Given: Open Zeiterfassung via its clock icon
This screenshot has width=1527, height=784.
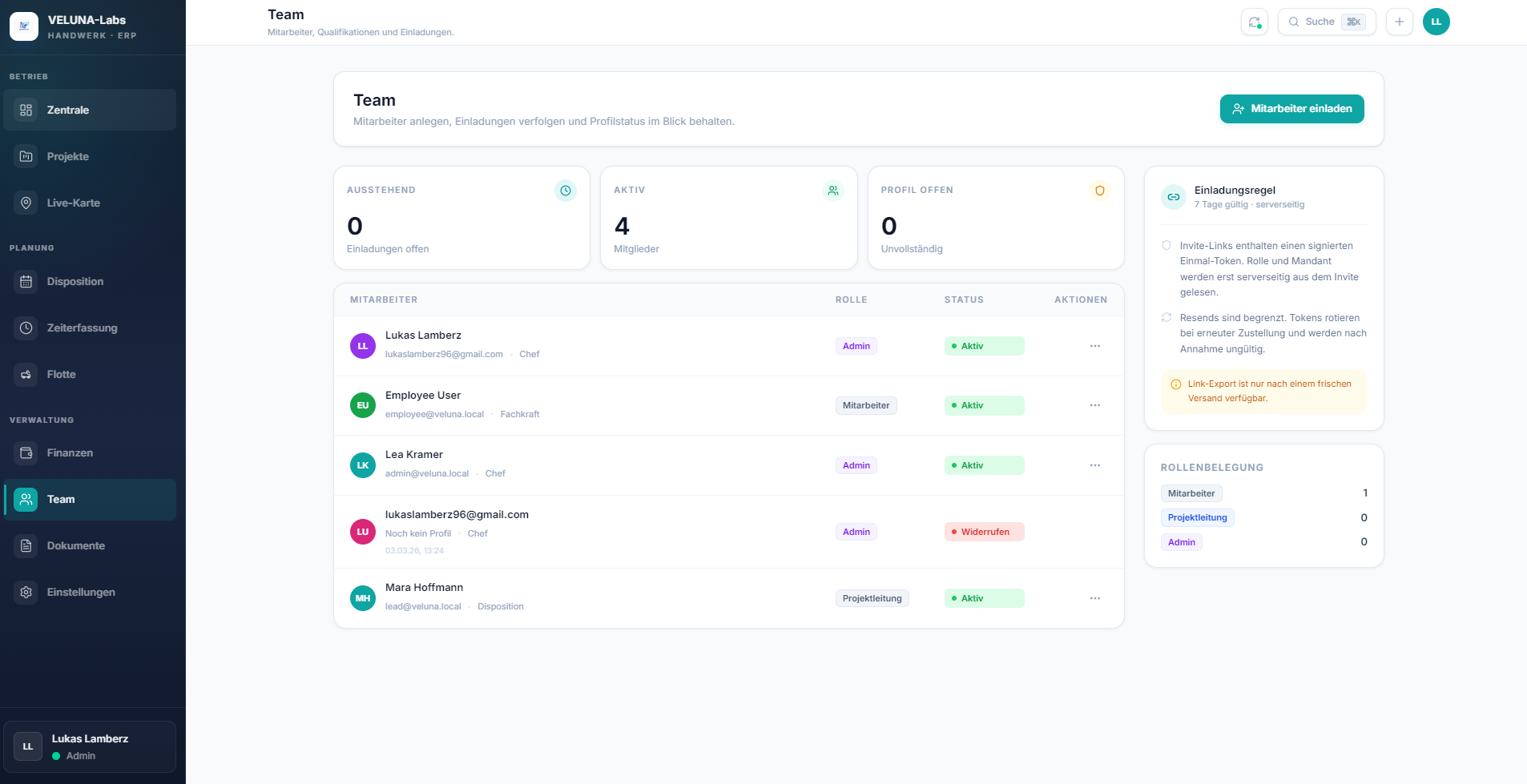Looking at the screenshot, I should (26, 328).
